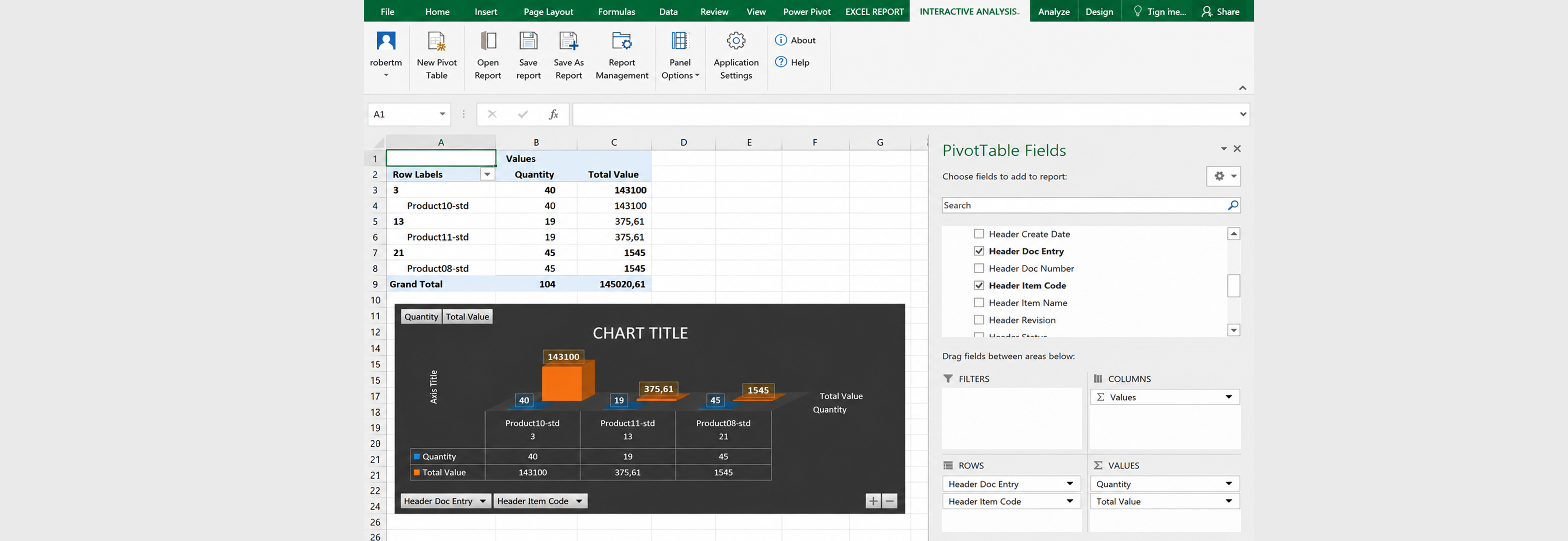Collapse the ribbon with the chevron
This screenshot has height=541, width=1568.
click(x=1242, y=88)
